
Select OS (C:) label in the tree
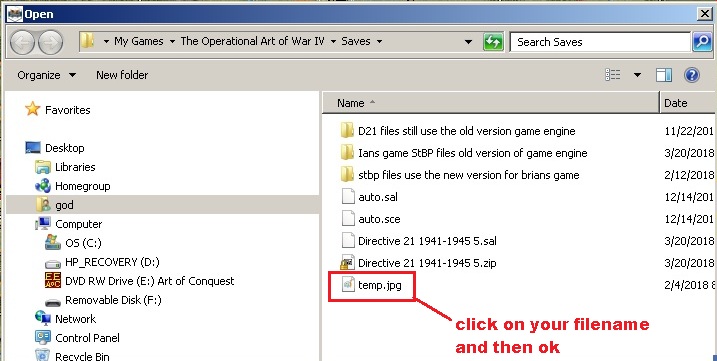[83, 243]
